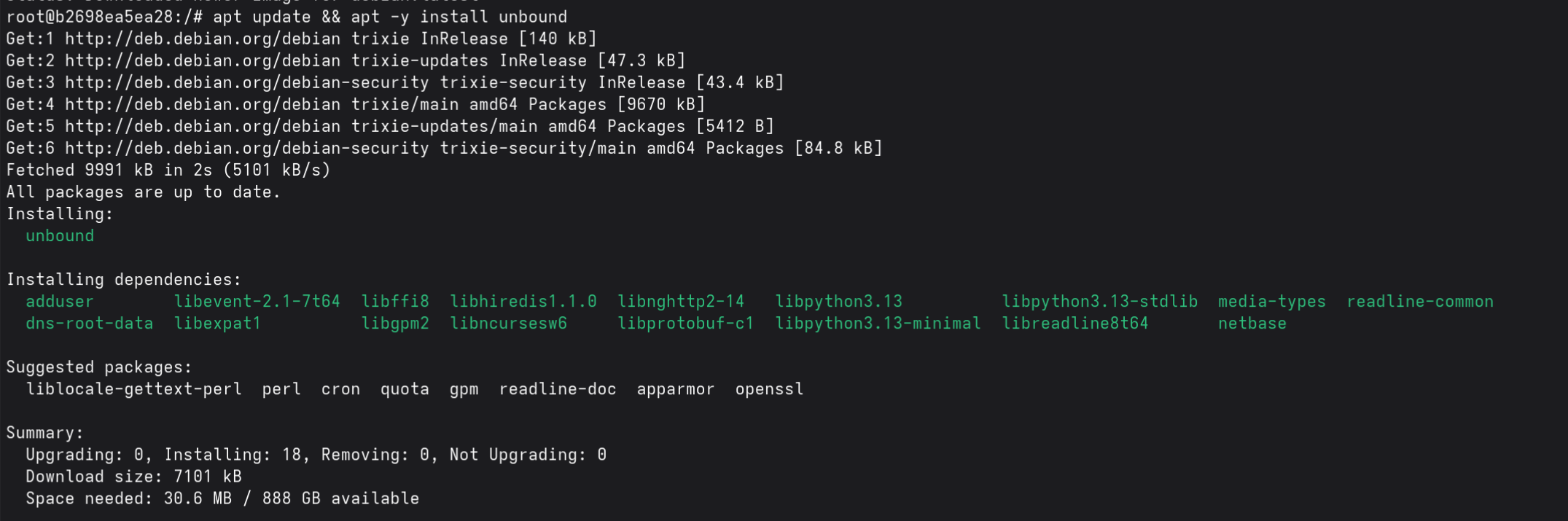Select the green unbound package under Installing
Viewport: 1568px width, 521px height.
(60, 235)
